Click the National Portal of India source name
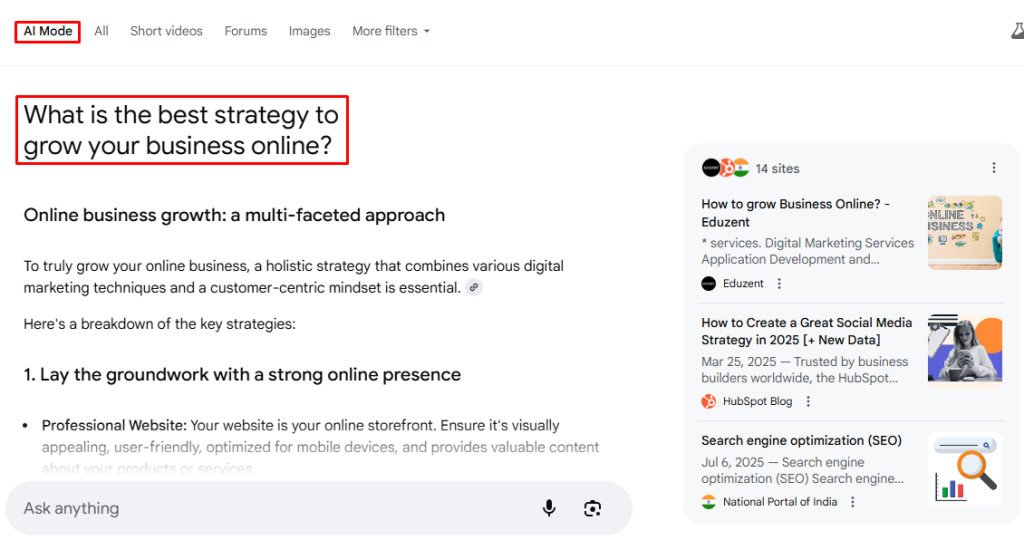1024x540 pixels. pos(780,501)
